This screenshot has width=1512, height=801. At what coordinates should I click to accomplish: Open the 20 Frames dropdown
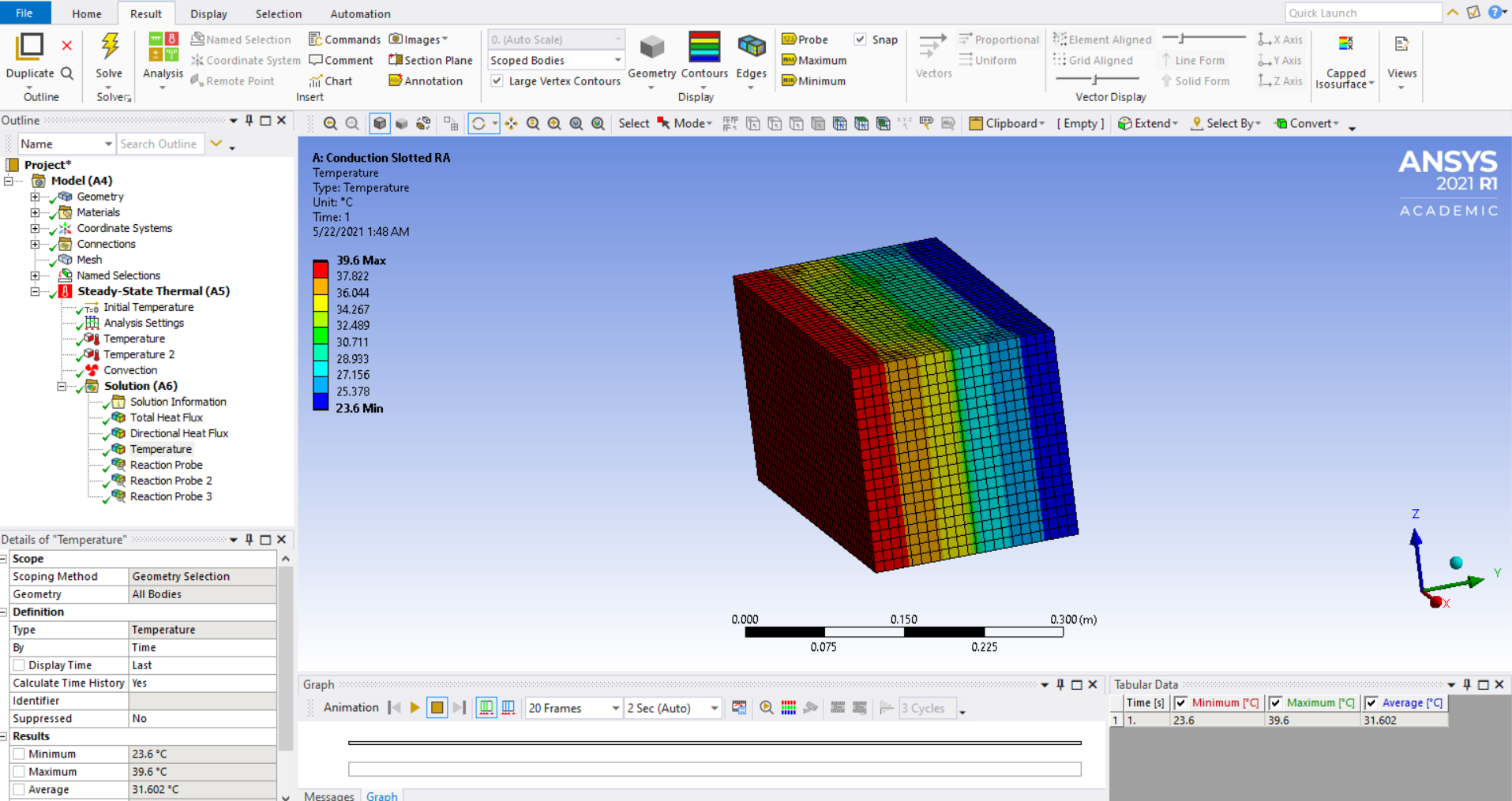[x=573, y=708]
